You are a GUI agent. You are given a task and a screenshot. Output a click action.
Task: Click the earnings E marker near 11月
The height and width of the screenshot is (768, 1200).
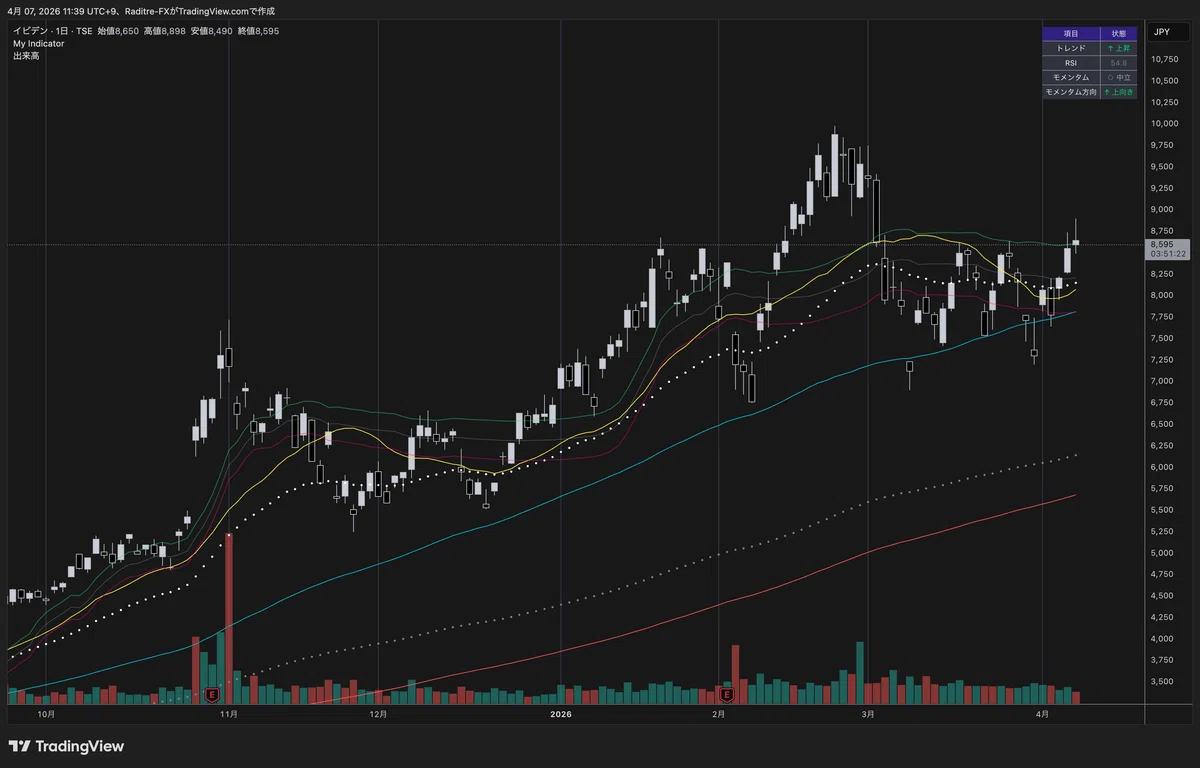click(211, 693)
